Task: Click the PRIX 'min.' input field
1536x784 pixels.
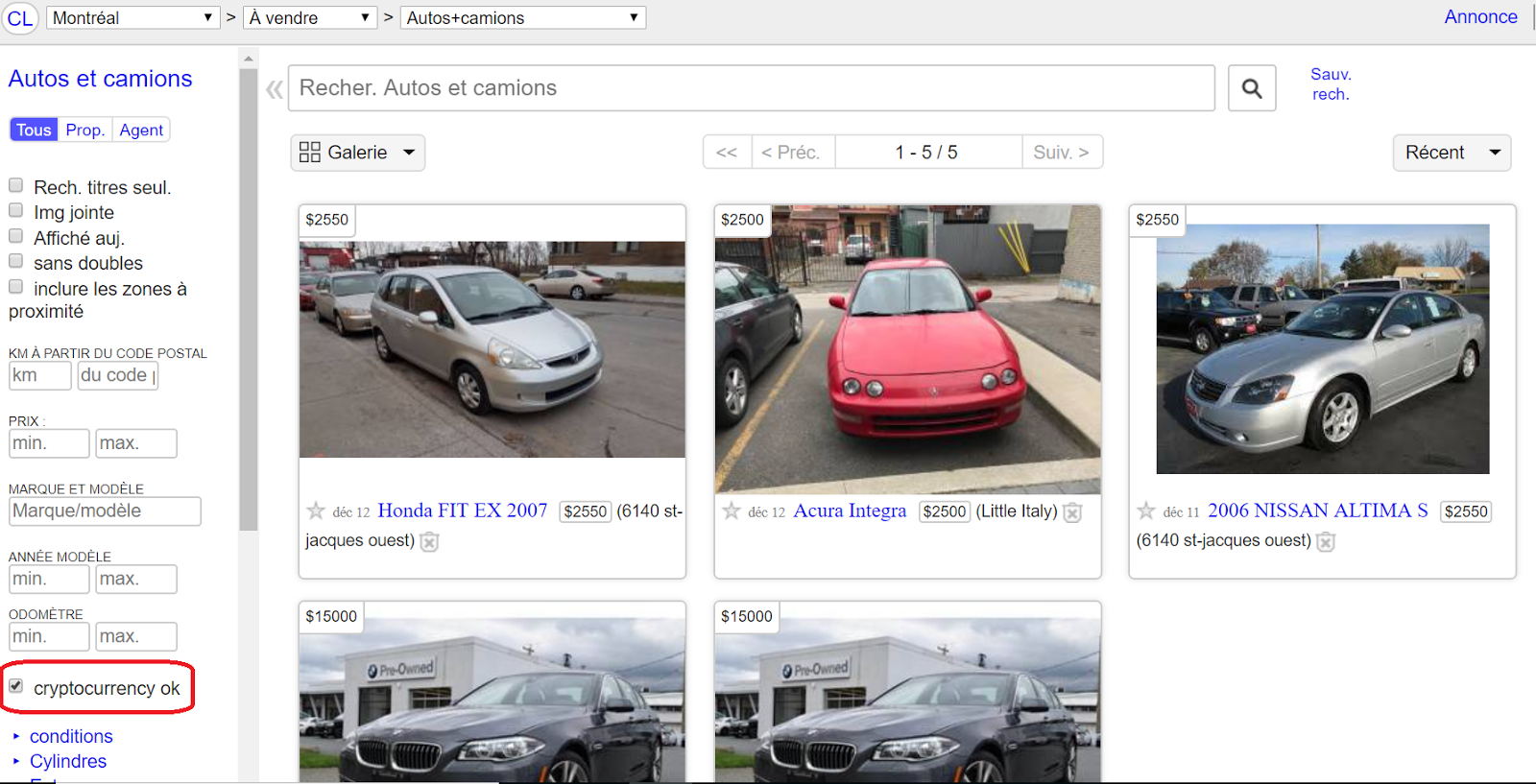Action: pos(49,443)
